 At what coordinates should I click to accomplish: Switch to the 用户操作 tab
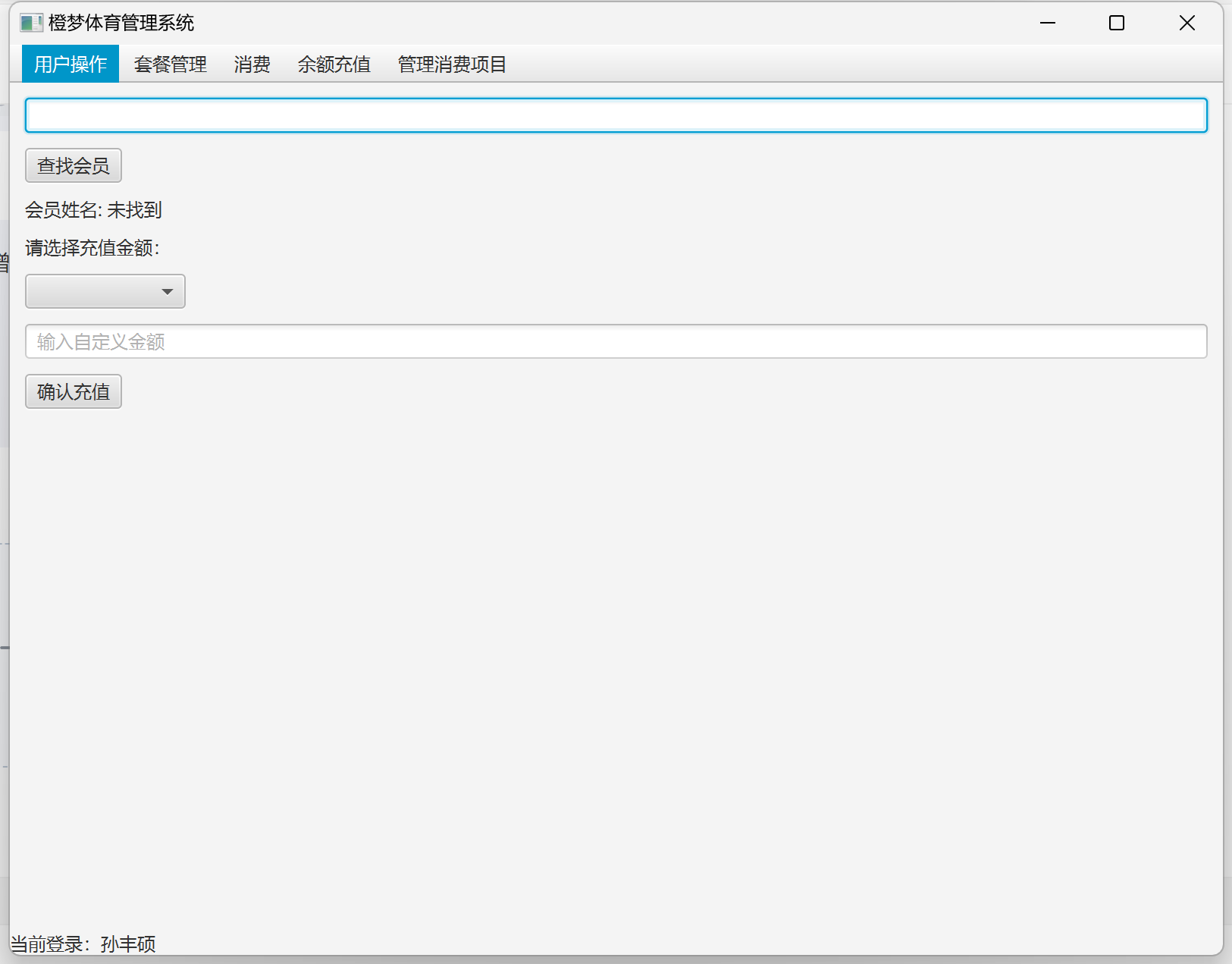coord(71,64)
